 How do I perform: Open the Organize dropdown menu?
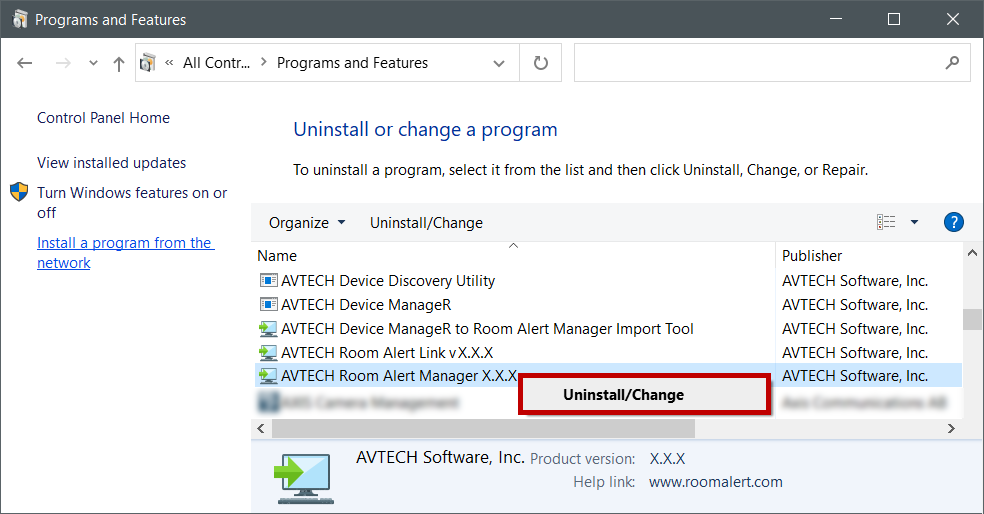pos(307,223)
